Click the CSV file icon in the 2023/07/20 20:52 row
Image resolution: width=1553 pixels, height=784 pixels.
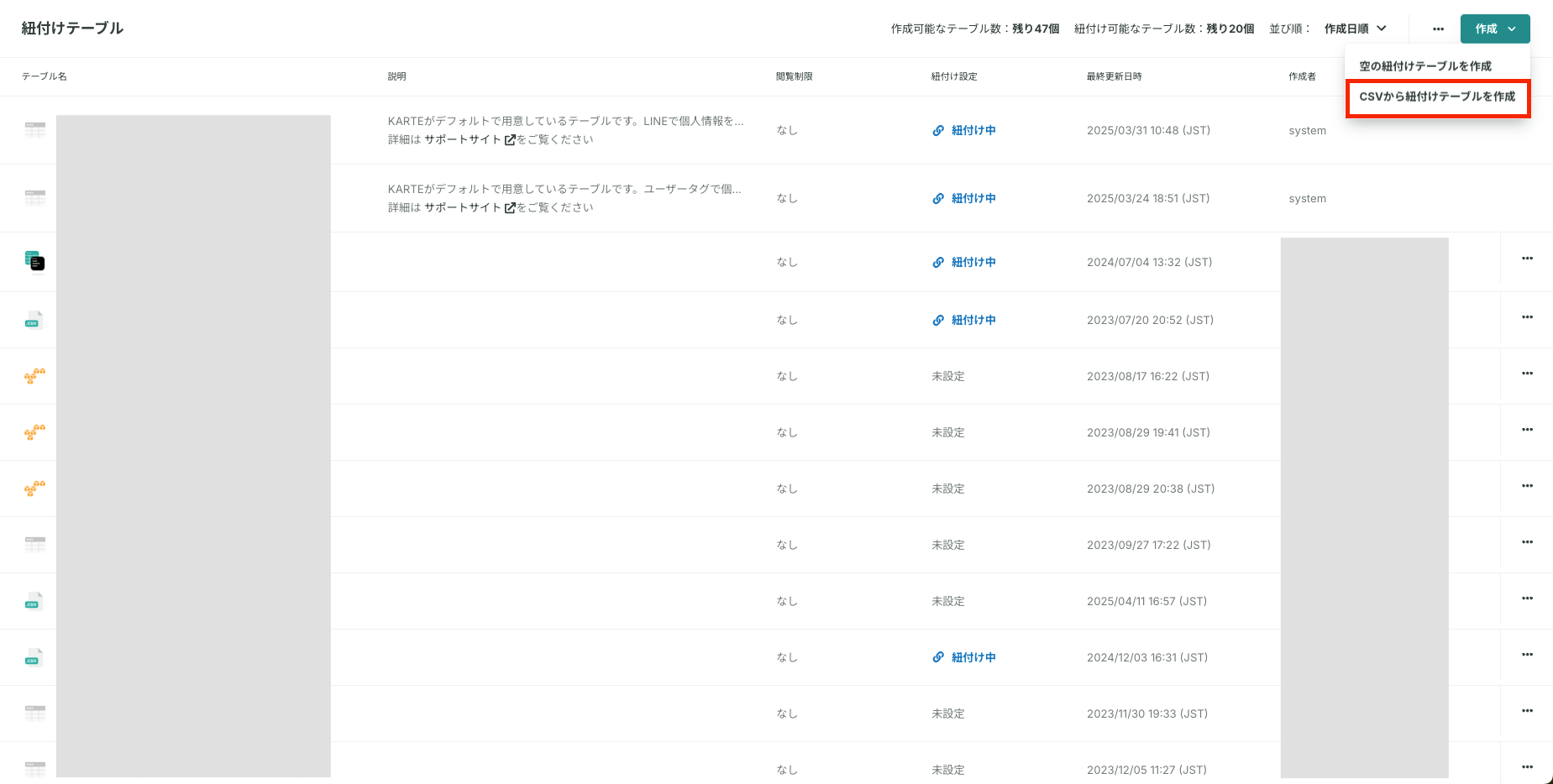(x=34, y=320)
